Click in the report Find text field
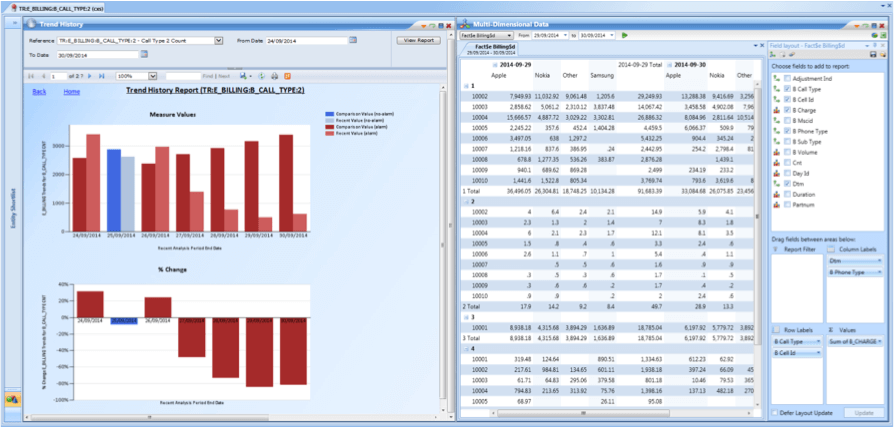 point(183,76)
